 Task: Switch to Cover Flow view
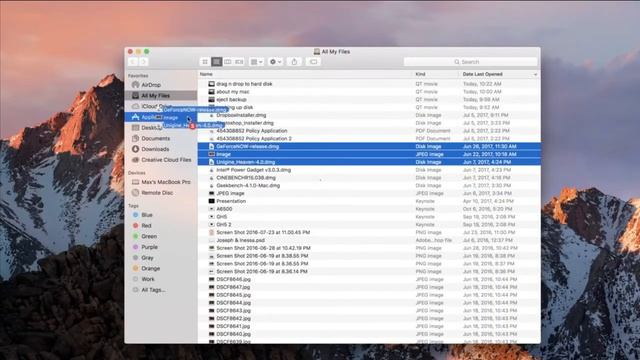click(239, 62)
